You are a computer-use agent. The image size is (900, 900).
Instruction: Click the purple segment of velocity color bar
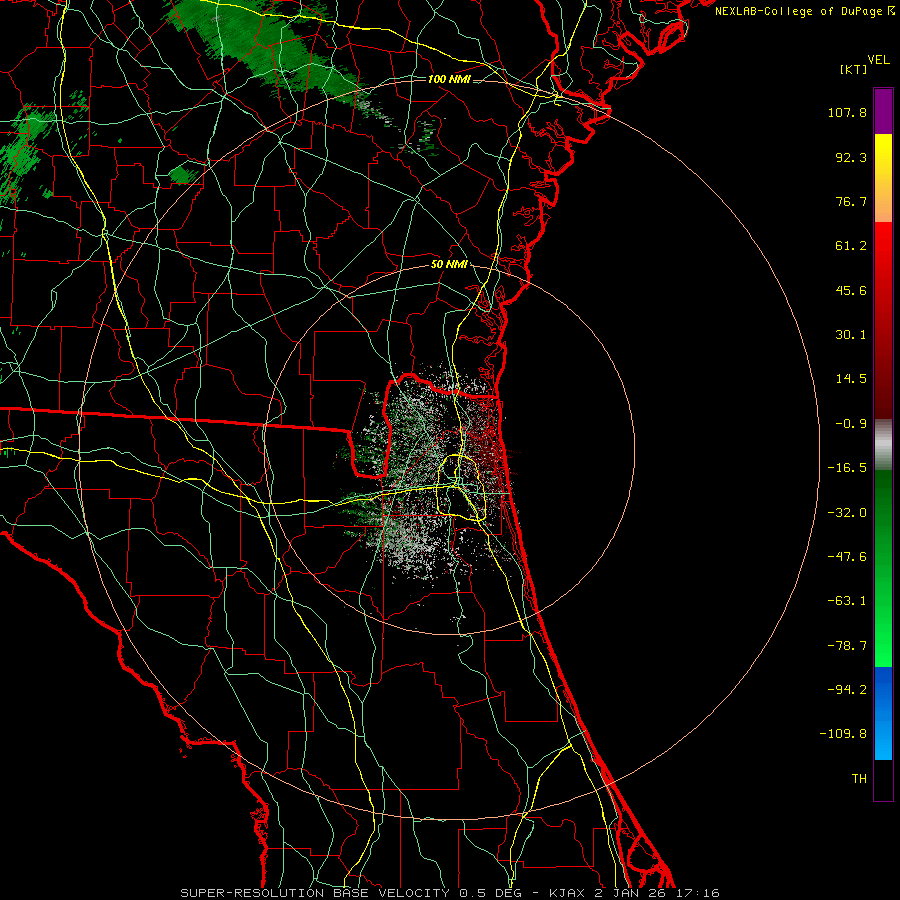(883, 112)
